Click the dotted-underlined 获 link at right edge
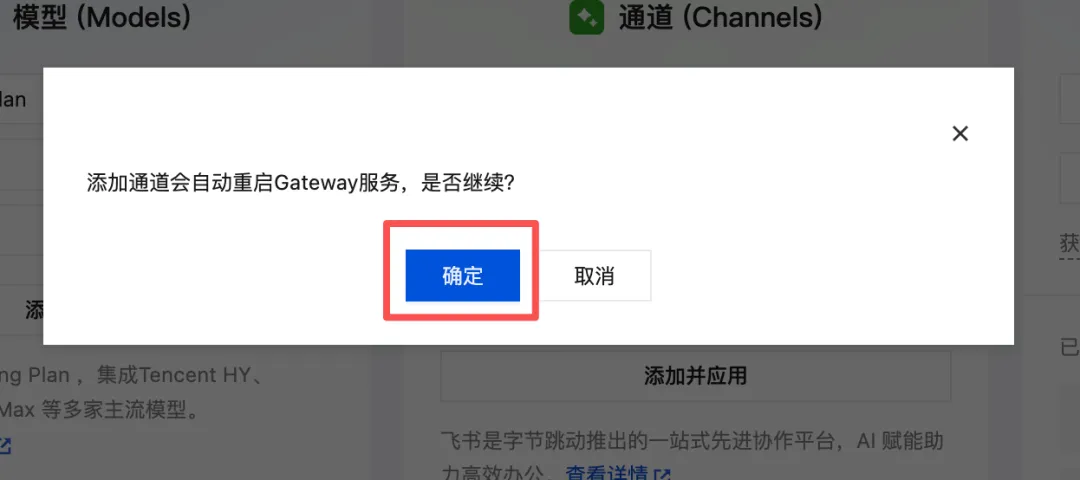 pyautogui.click(x=1070, y=244)
